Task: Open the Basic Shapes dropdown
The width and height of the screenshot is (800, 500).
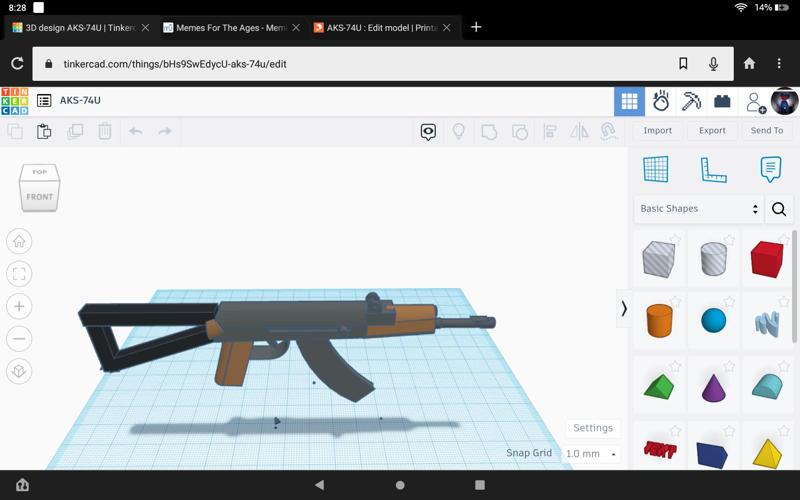Action: tap(698, 209)
